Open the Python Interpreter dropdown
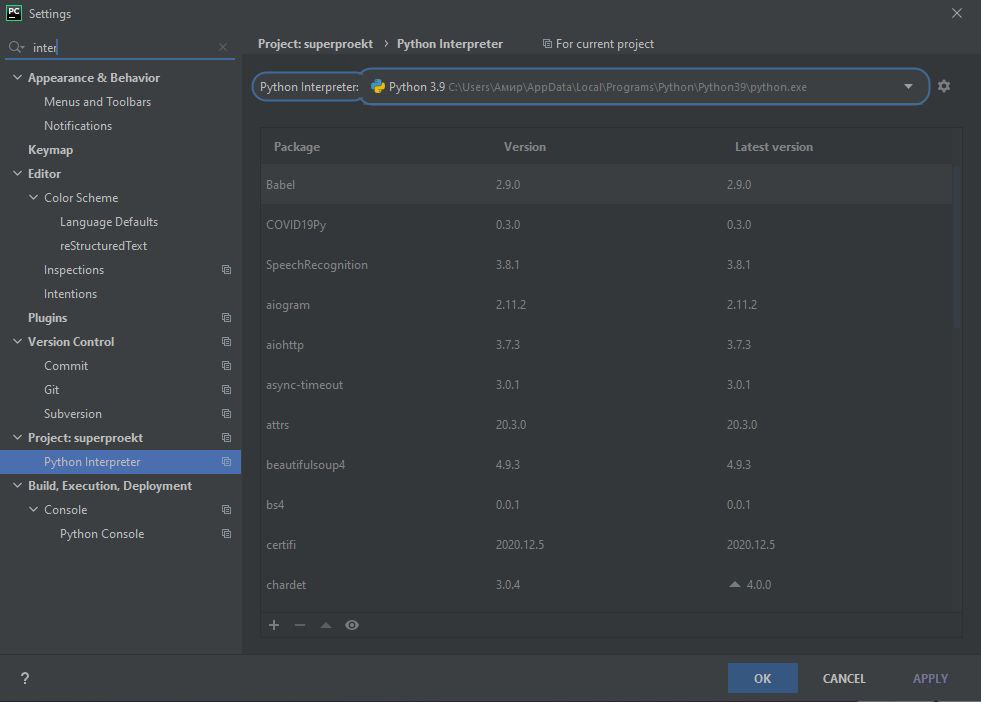Screen dimensions: 981x702 [644, 86]
